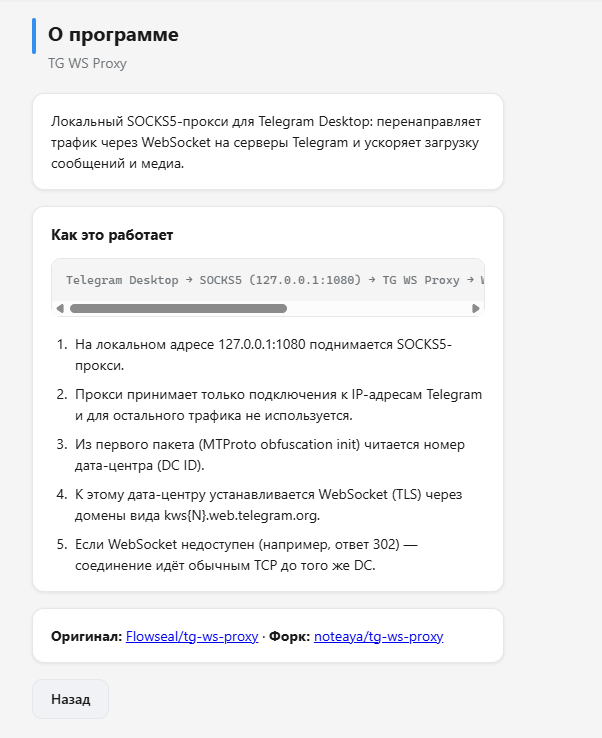The width and height of the screenshot is (602, 738).
Task: Click step 1 about address 127.0.0.1:1080
Action: pos(263,355)
